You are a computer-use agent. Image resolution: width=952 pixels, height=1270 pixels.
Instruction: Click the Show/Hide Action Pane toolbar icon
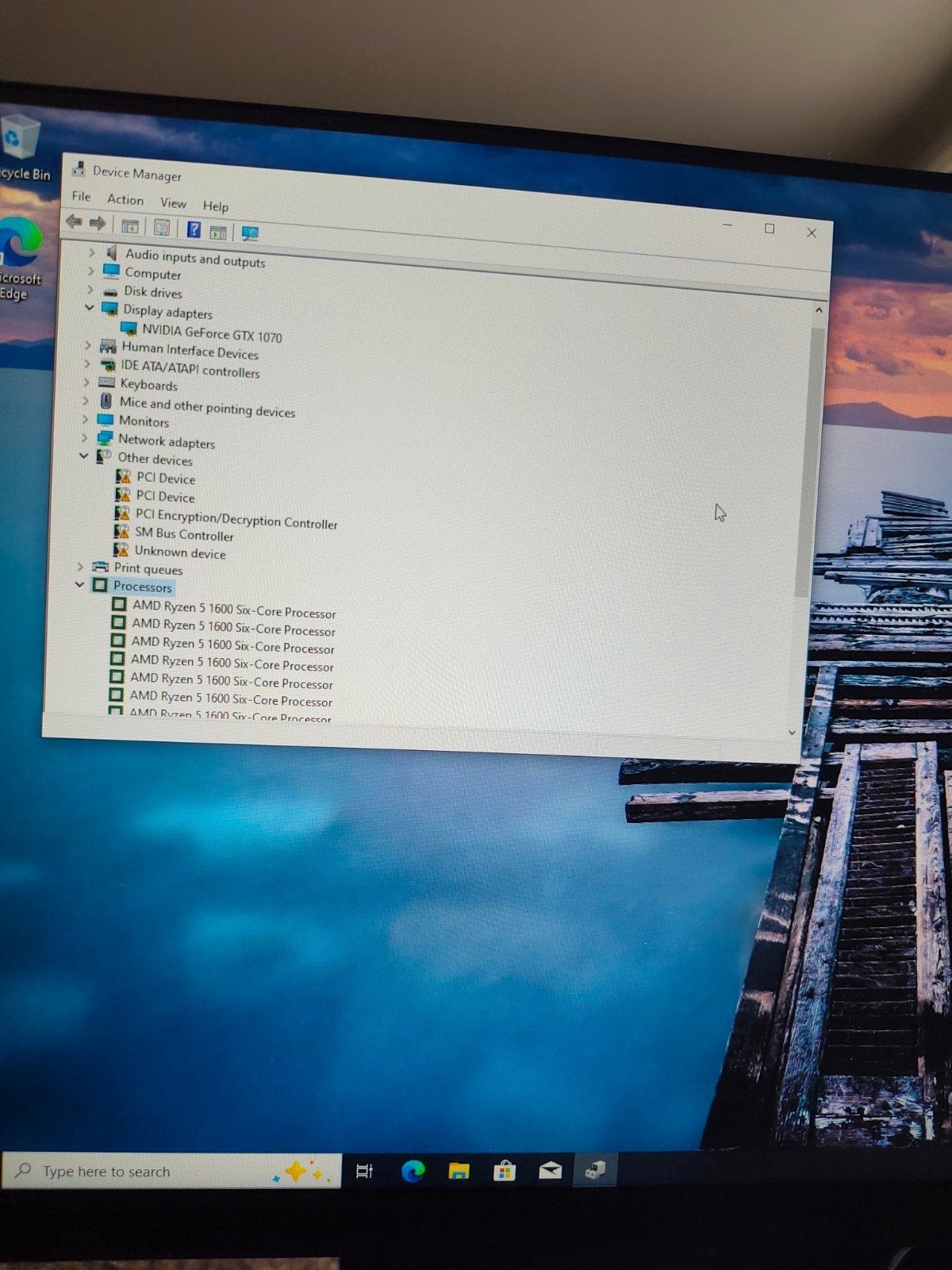[218, 232]
